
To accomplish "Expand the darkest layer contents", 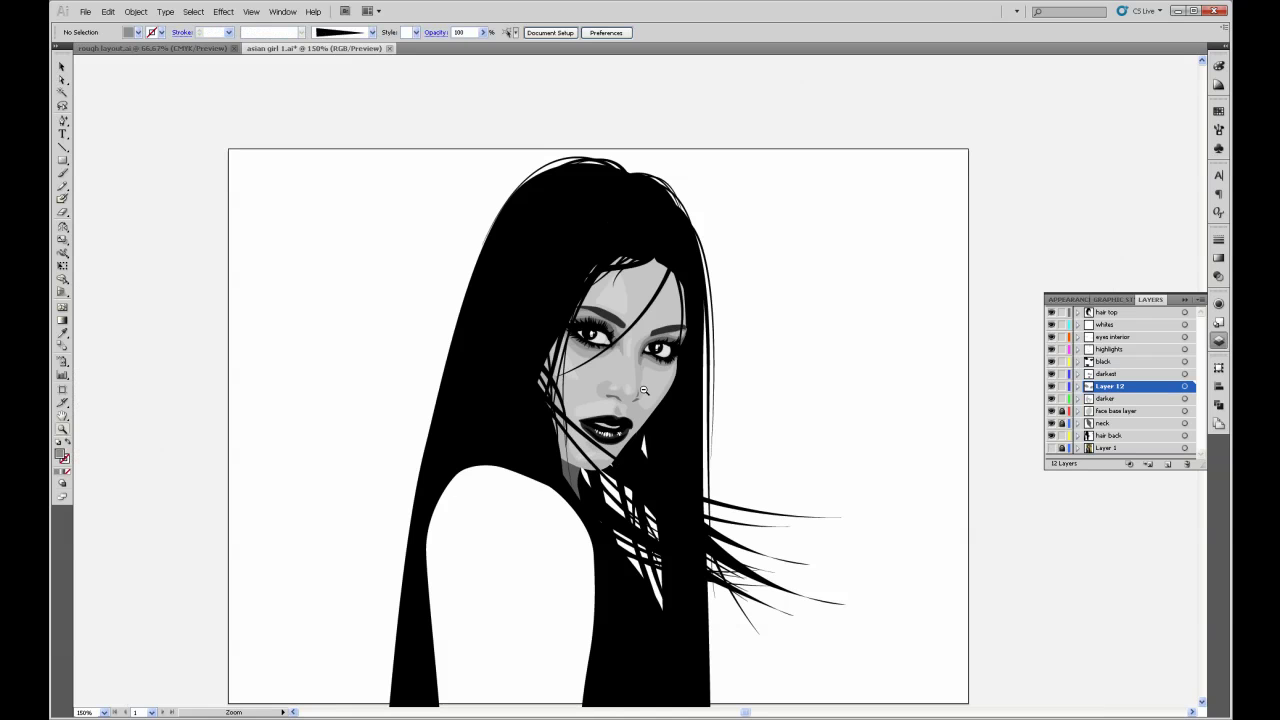I will point(1077,374).
